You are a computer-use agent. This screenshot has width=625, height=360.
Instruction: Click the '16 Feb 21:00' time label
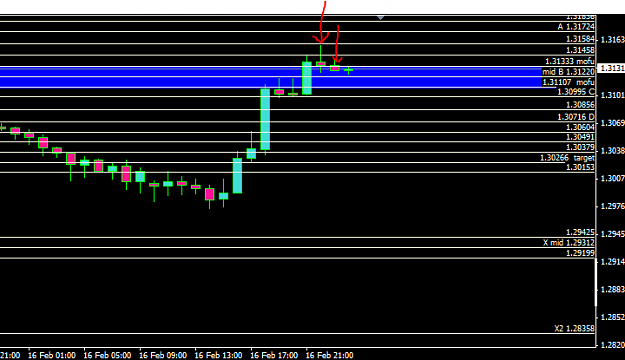(329, 355)
